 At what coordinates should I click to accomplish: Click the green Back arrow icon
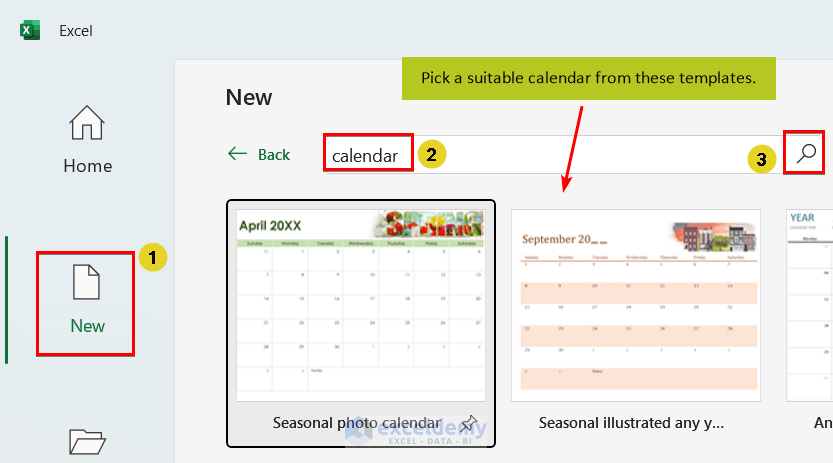(x=237, y=154)
